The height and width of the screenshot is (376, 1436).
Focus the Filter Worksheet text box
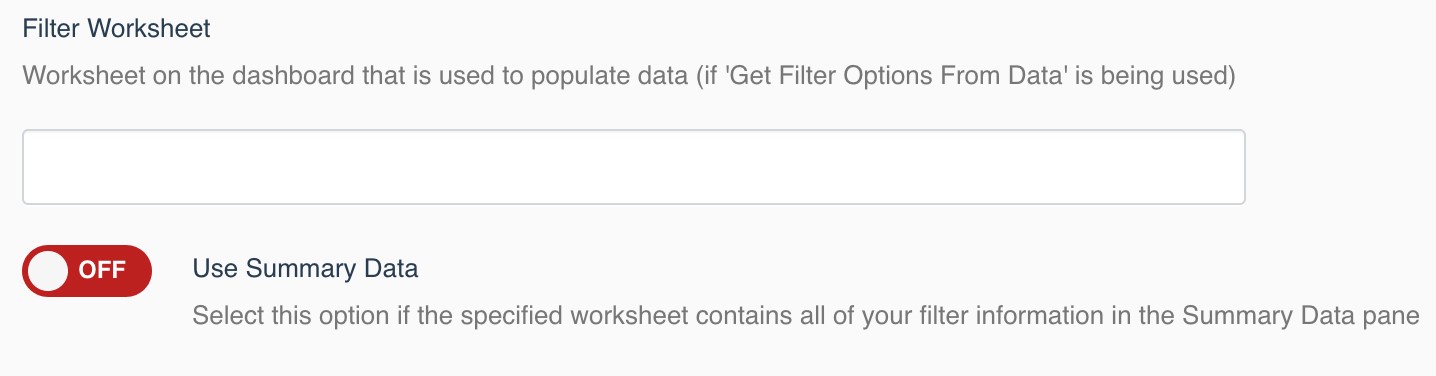pyautogui.click(x=634, y=167)
